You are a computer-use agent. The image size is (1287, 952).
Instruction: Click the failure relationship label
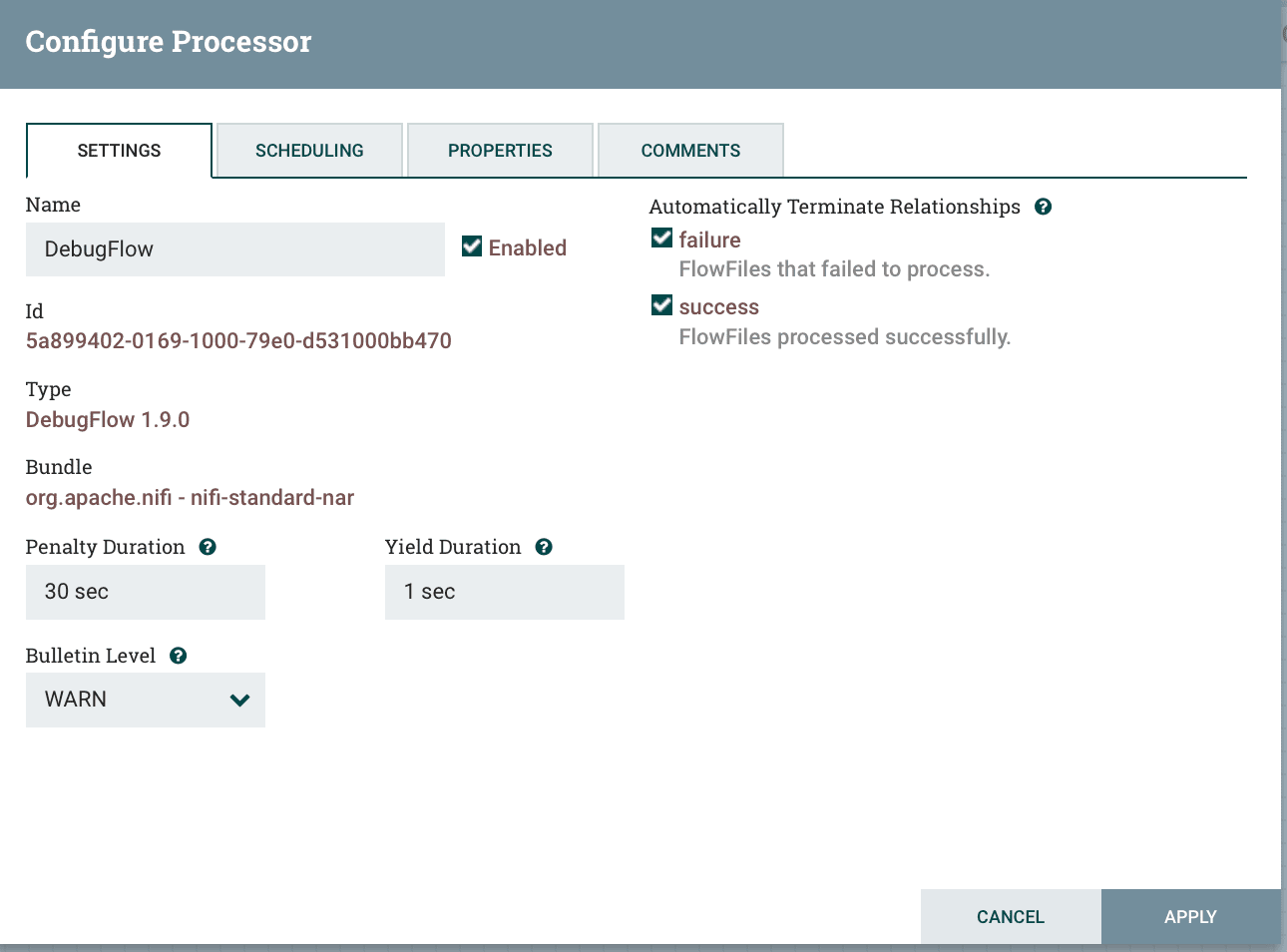click(x=709, y=239)
